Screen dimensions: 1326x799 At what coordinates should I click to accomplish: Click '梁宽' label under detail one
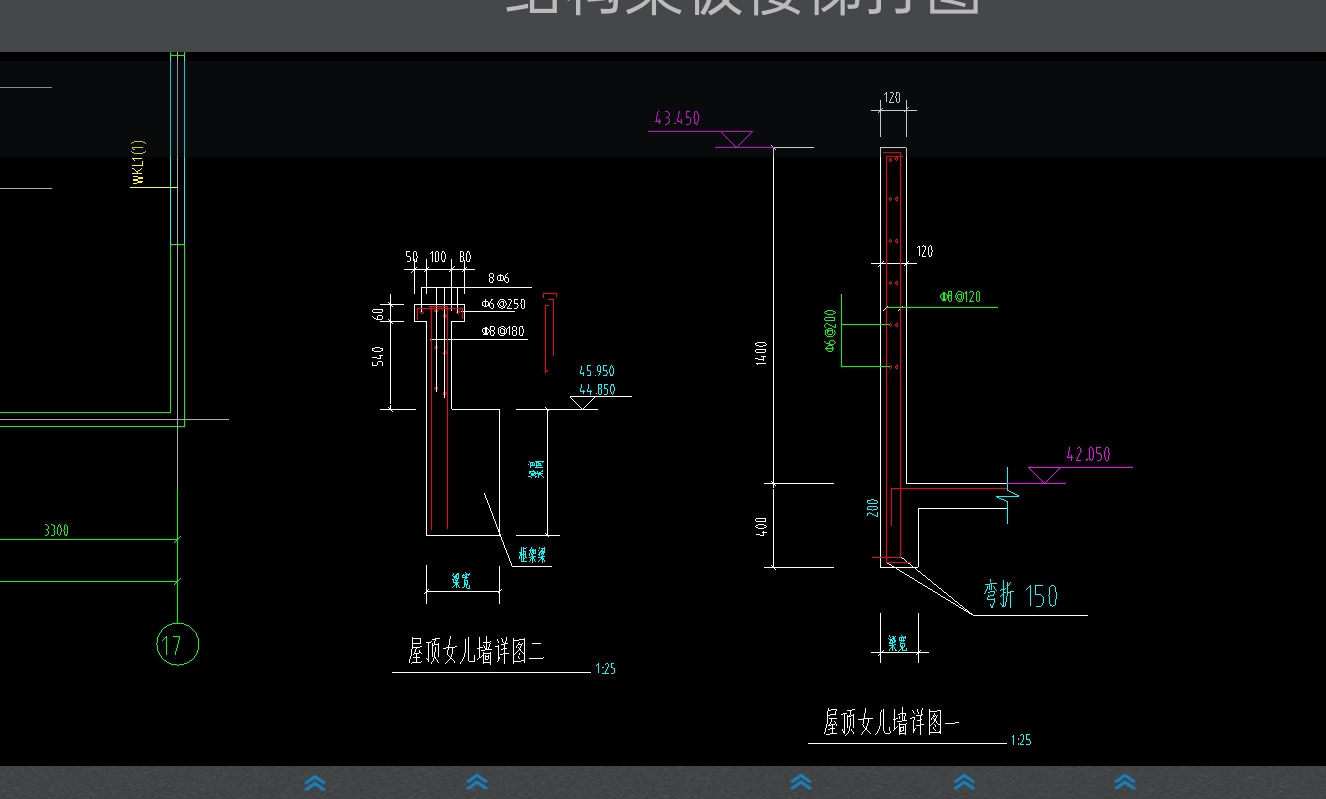[898, 645]
